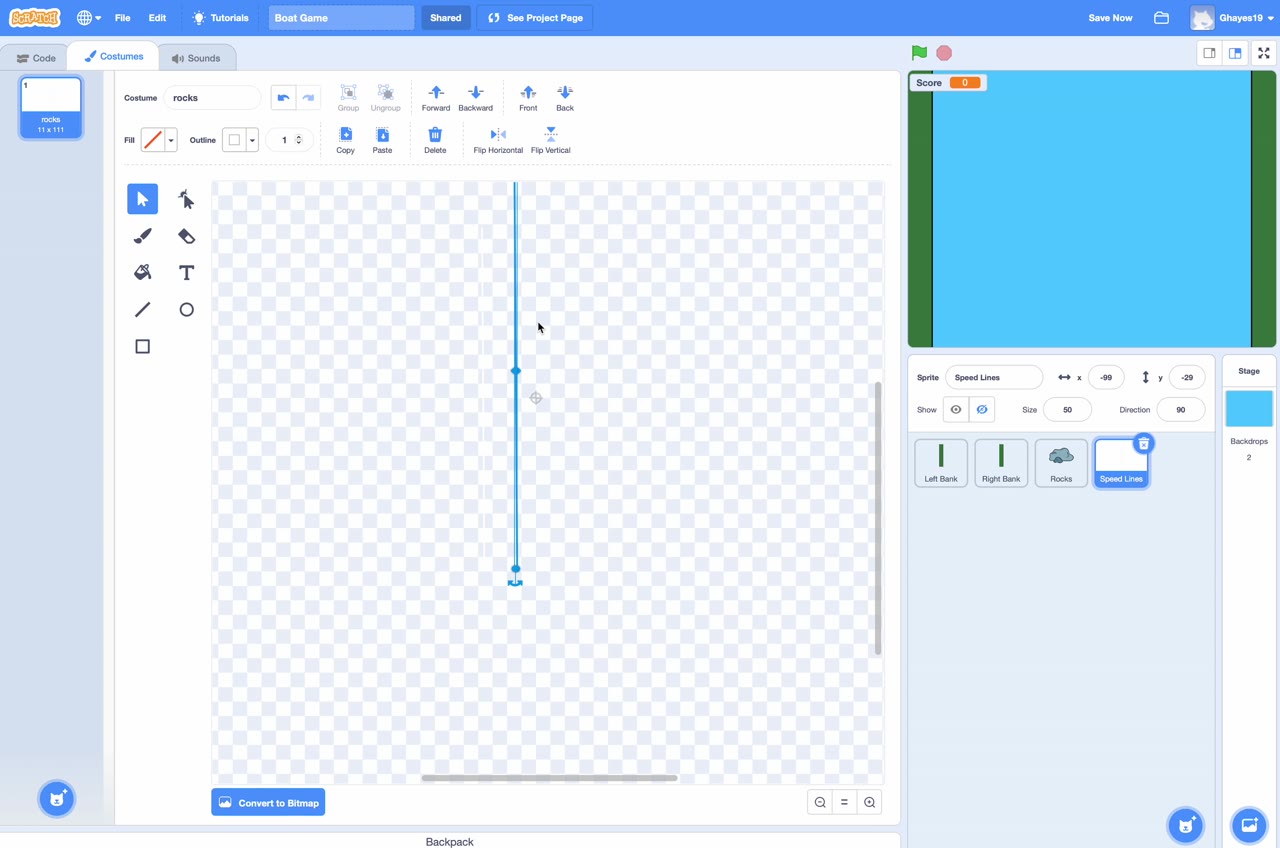The image size is (1280, 848).
Task: Select the Reshape tool
Action: (186, 199)
